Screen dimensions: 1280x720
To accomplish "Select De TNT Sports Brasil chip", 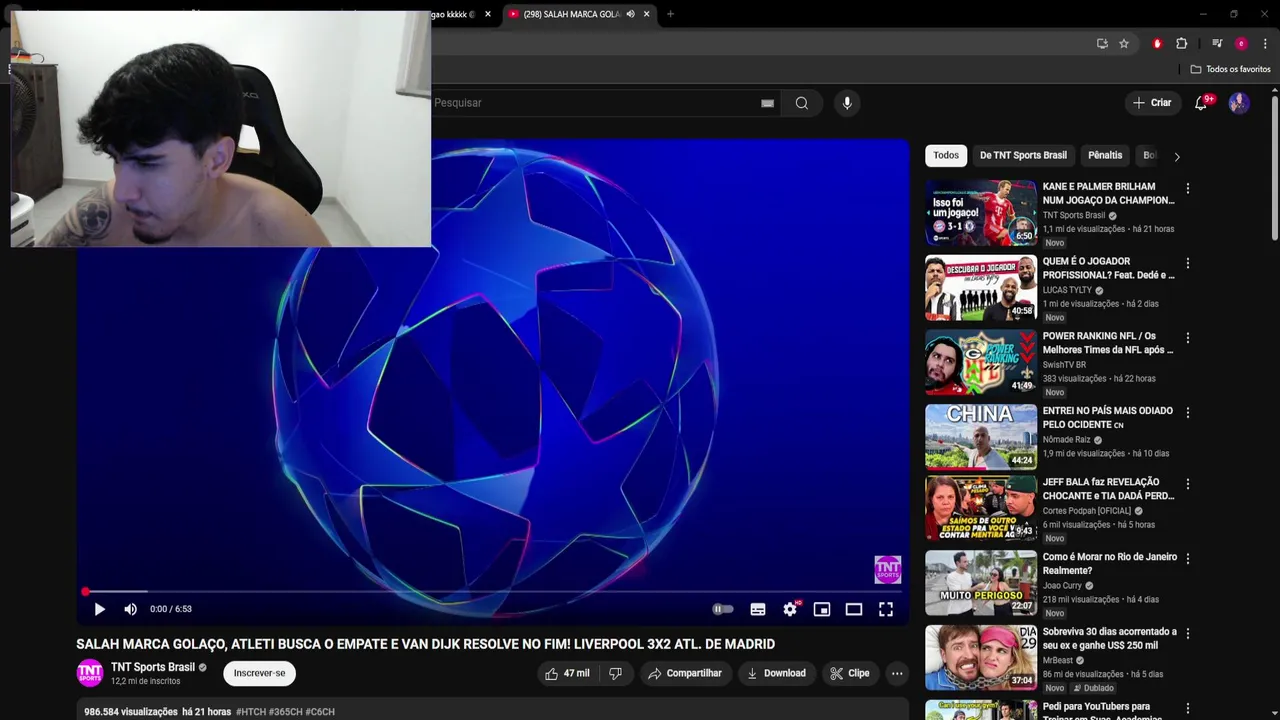I will 1023,155.
